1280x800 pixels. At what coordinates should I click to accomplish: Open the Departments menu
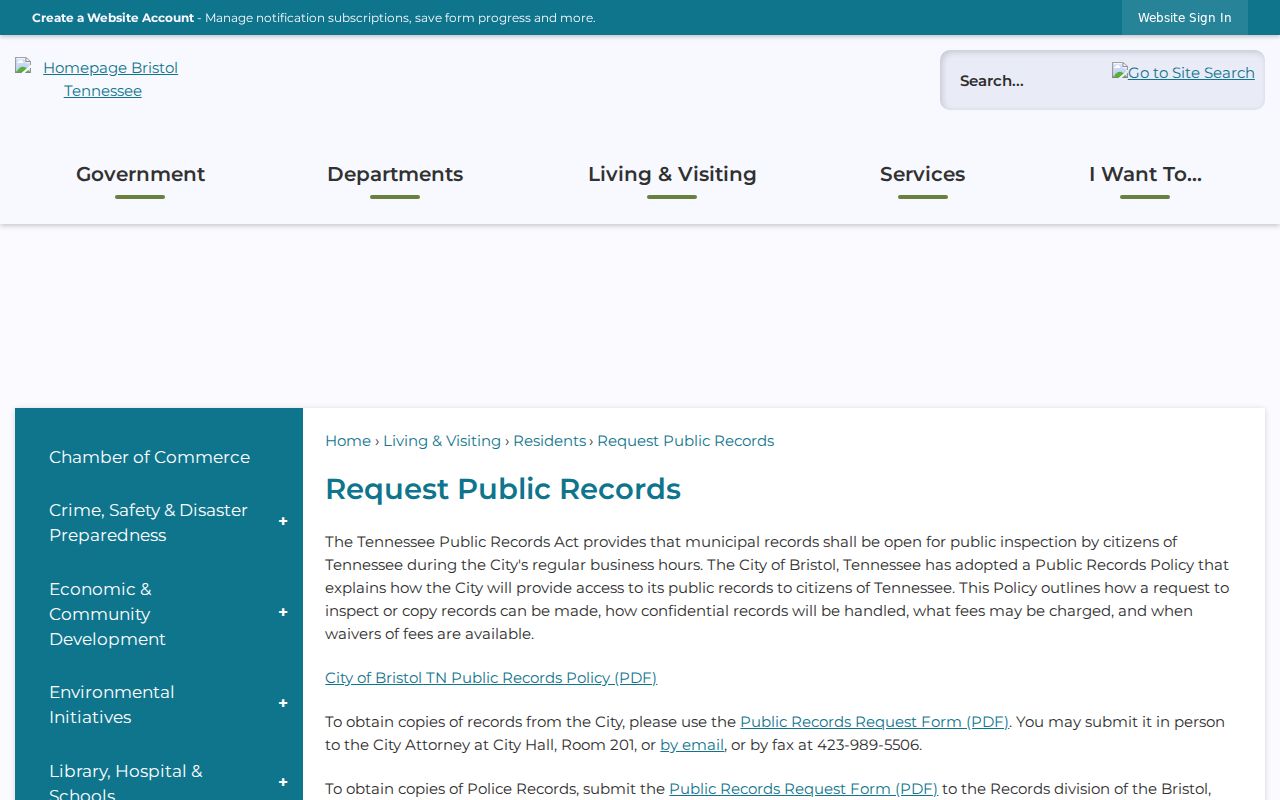(395, 174)
